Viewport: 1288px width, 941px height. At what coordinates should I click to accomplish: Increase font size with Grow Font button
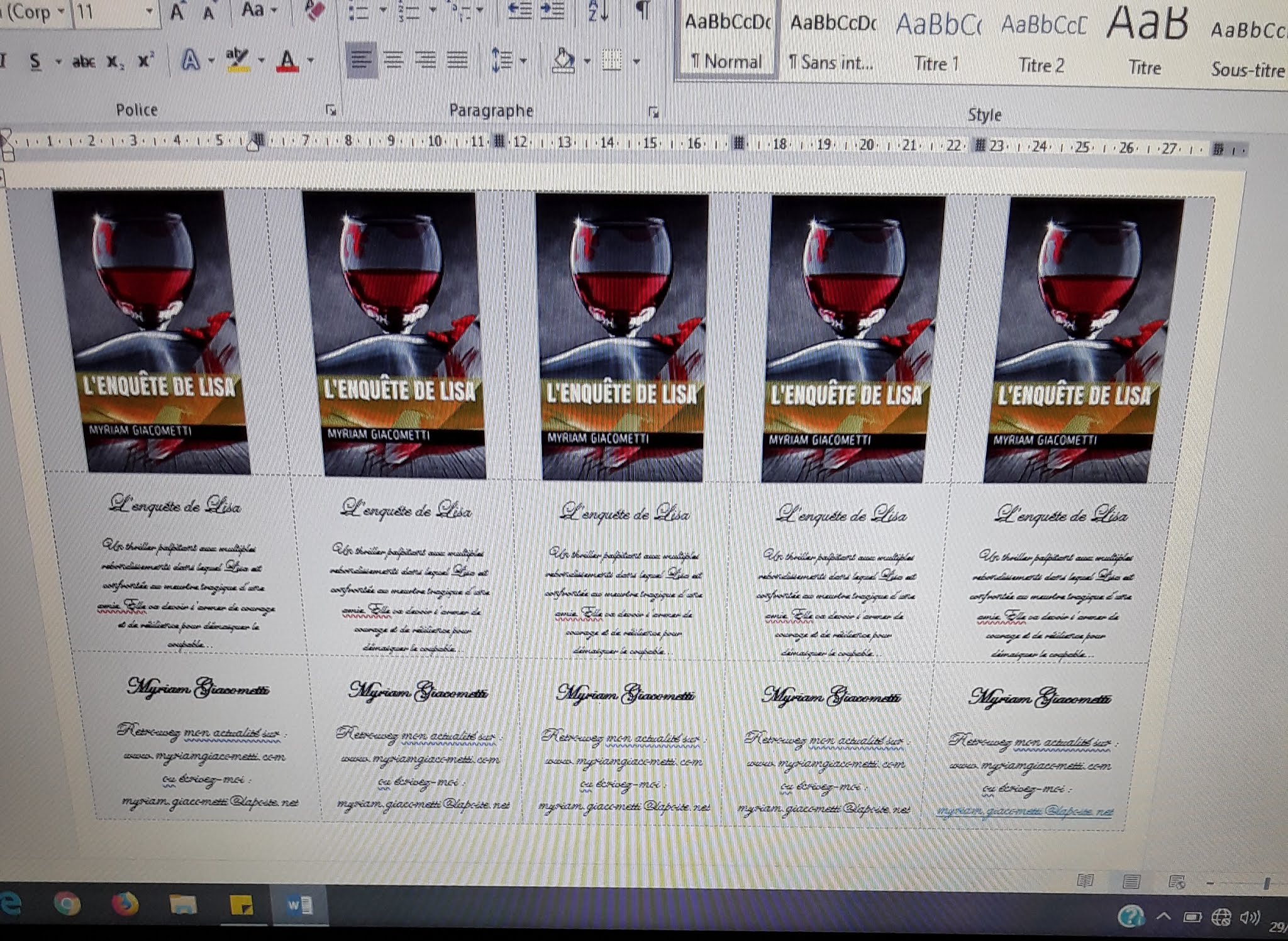177,12
